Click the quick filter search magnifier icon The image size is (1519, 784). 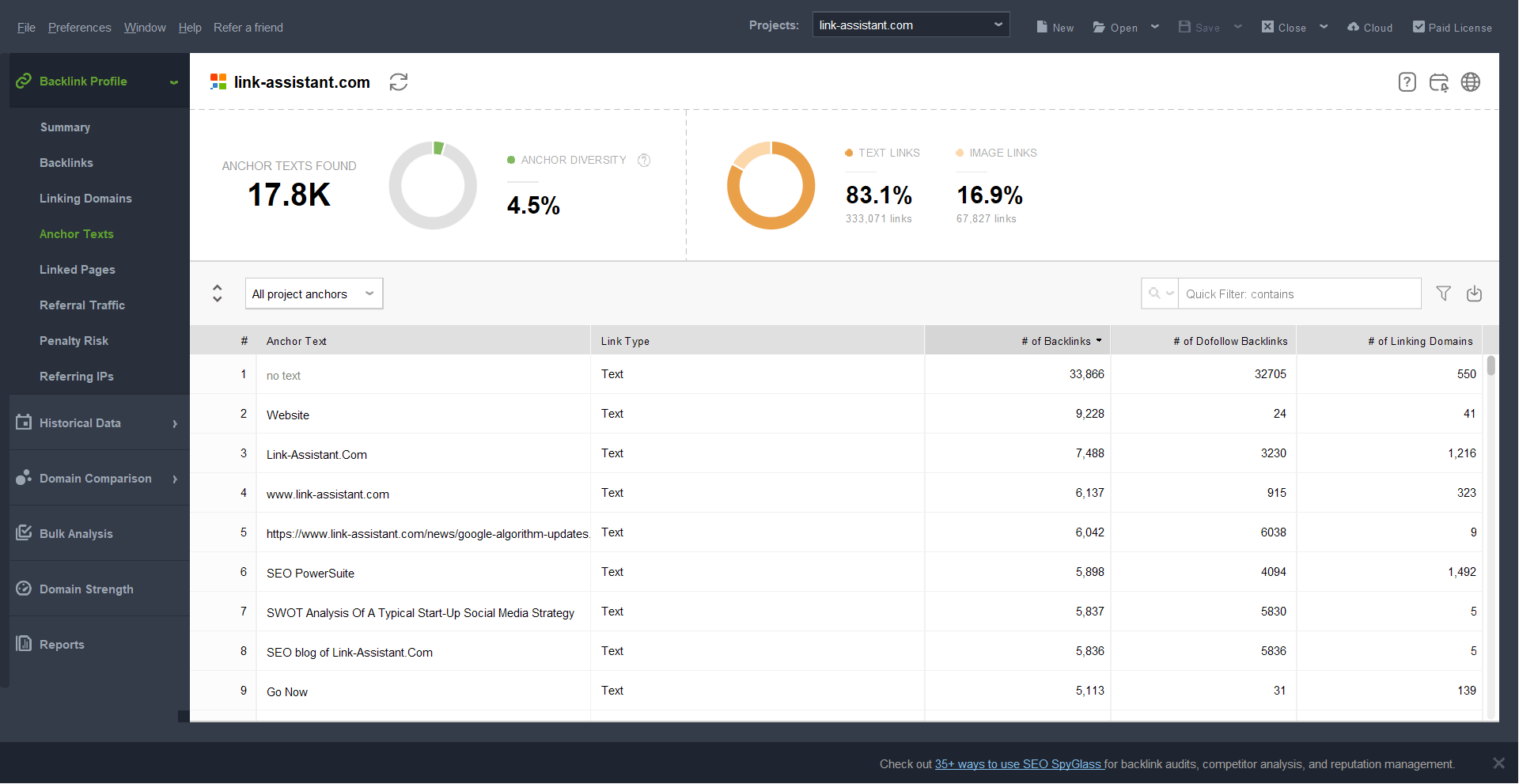click(1154, 294)
